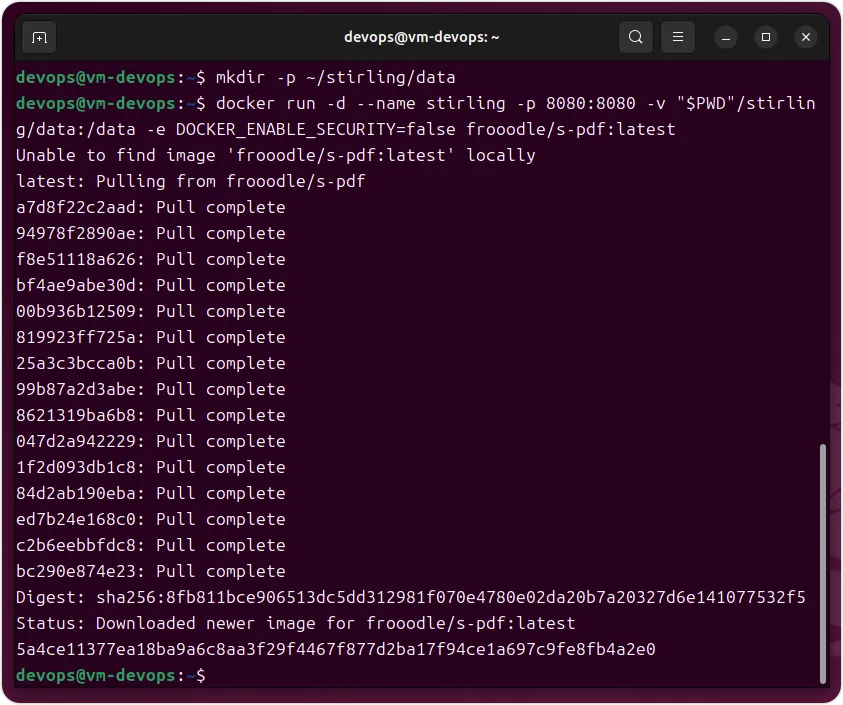Click layer bf4ae9abe30d line

click(x=151, y=285)
